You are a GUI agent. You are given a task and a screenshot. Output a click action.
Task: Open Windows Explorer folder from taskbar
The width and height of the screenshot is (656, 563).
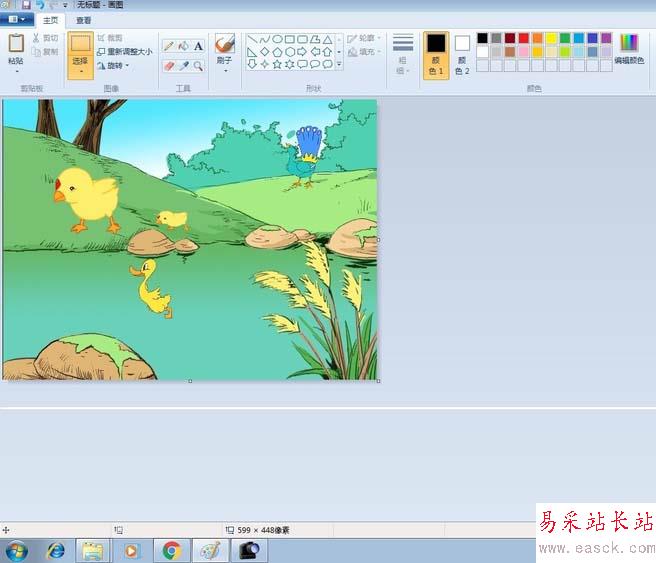pyautogui.click(x=92, y=550)
